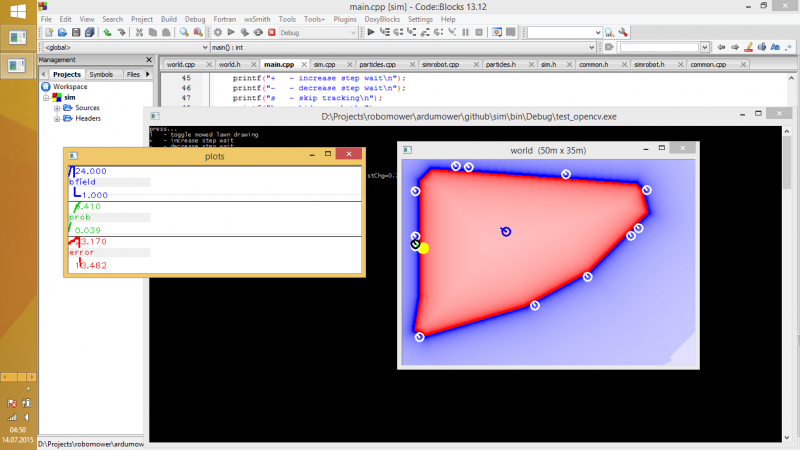Click the Run to cursor debug icon
This screenshot has width=800, height=450.
click(x=385, y=33)
